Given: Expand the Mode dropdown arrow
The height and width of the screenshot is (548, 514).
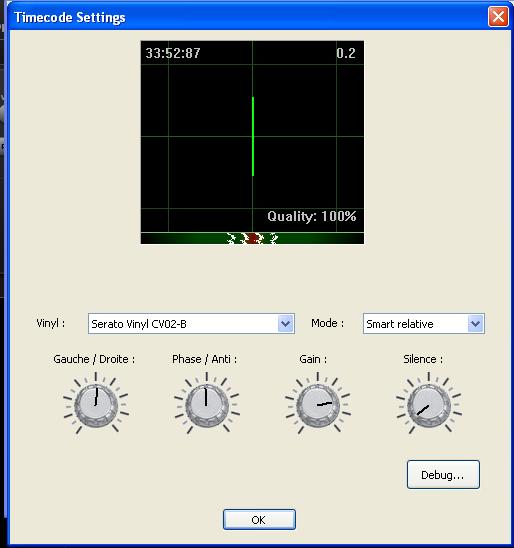Looking at the screenshot, I should click(475, 324).
